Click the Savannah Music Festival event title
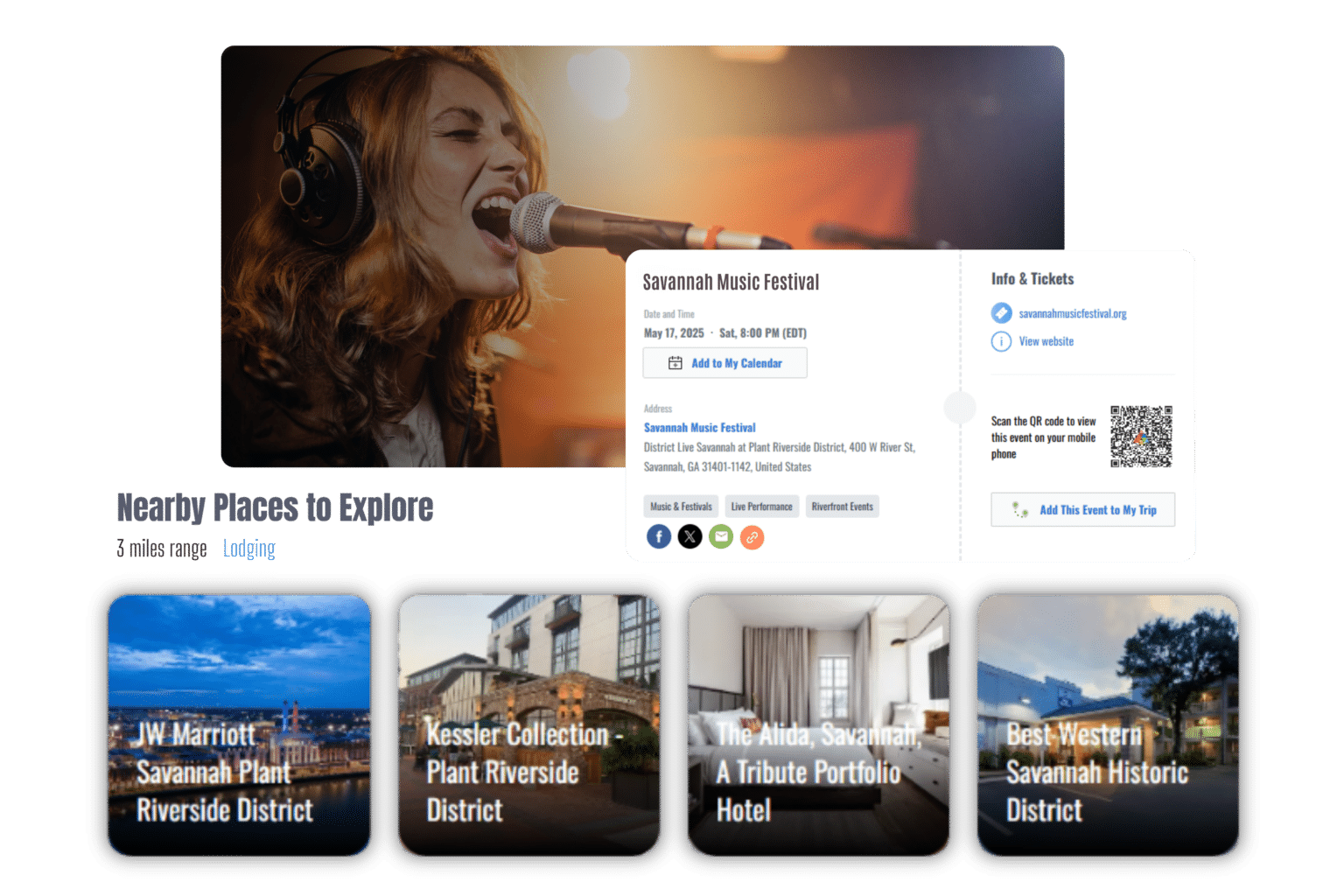 pyautogui.click(x=731, y=282)
